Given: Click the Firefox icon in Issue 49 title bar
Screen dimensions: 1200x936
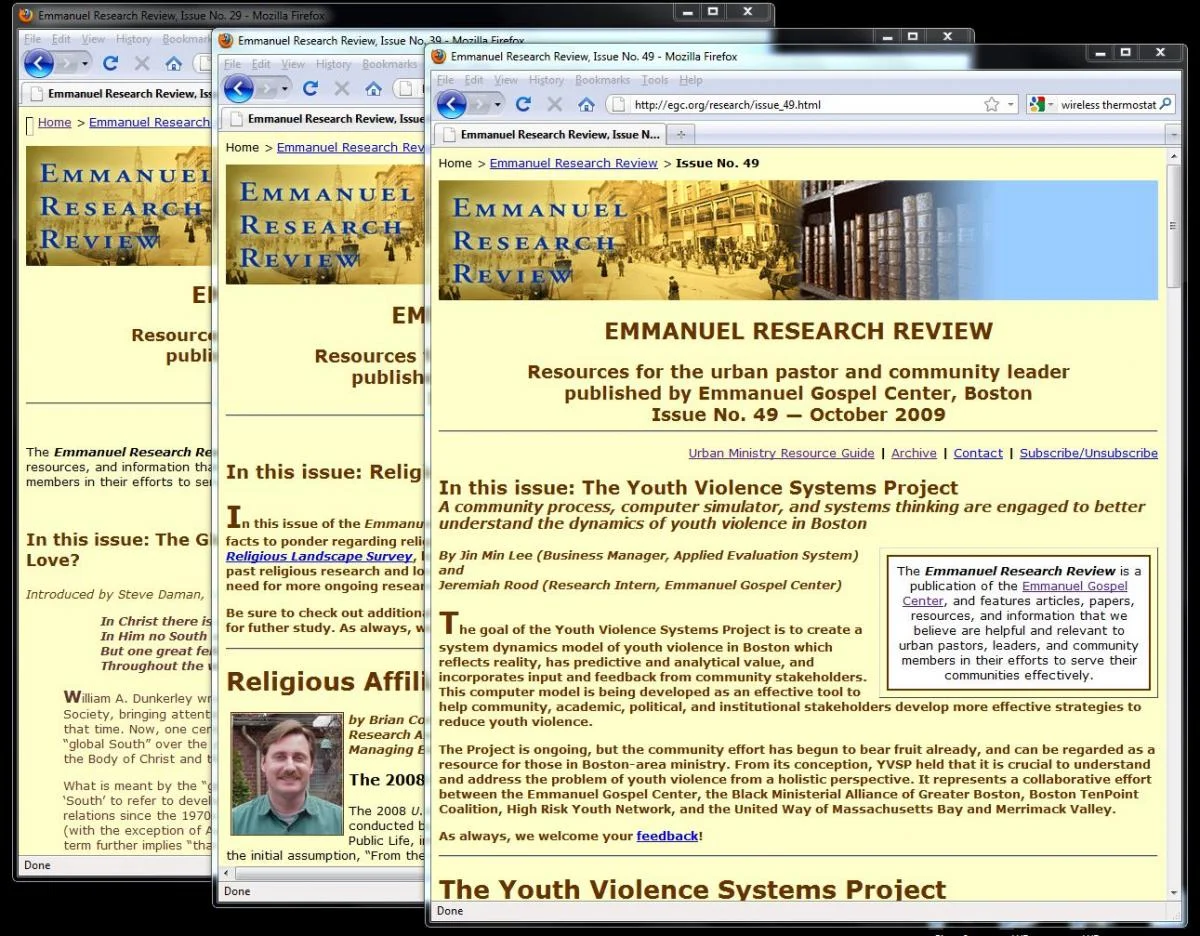Looking at the screenshot, I should tap(438, 56).
